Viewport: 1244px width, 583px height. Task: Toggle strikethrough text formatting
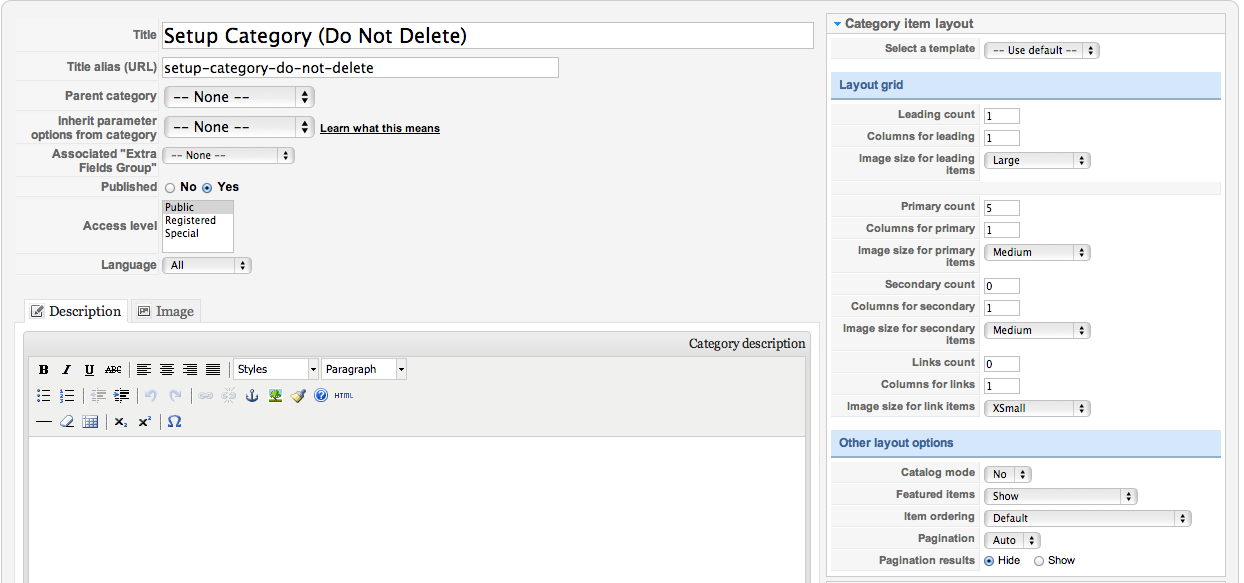tap(113, 370)
